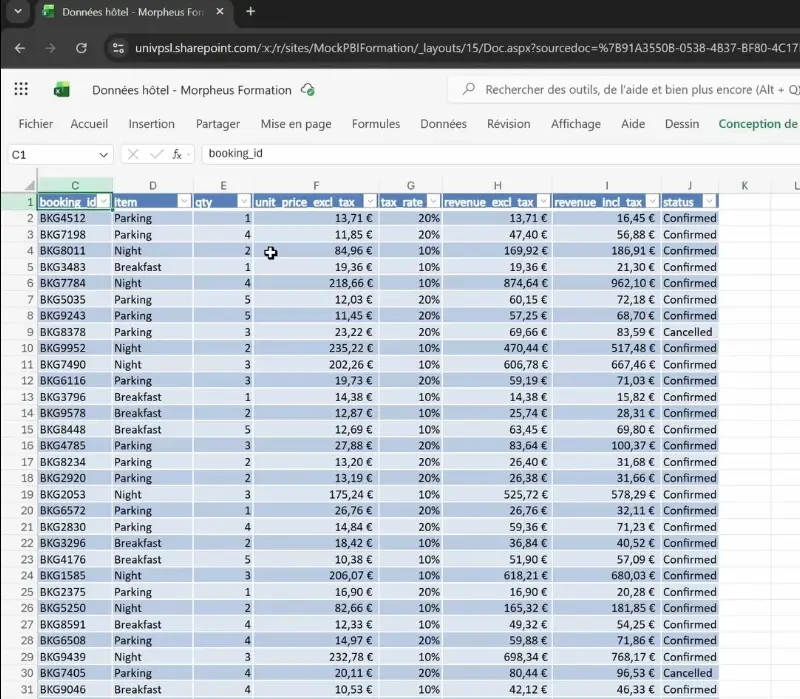The image size is (800, 699).
Task: Select column K header
Action: click(x=744, y=185)
